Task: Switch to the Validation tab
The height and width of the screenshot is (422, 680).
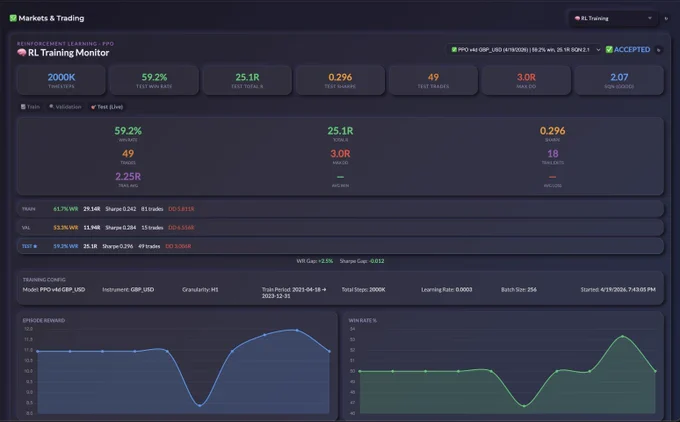Action: 65,107
